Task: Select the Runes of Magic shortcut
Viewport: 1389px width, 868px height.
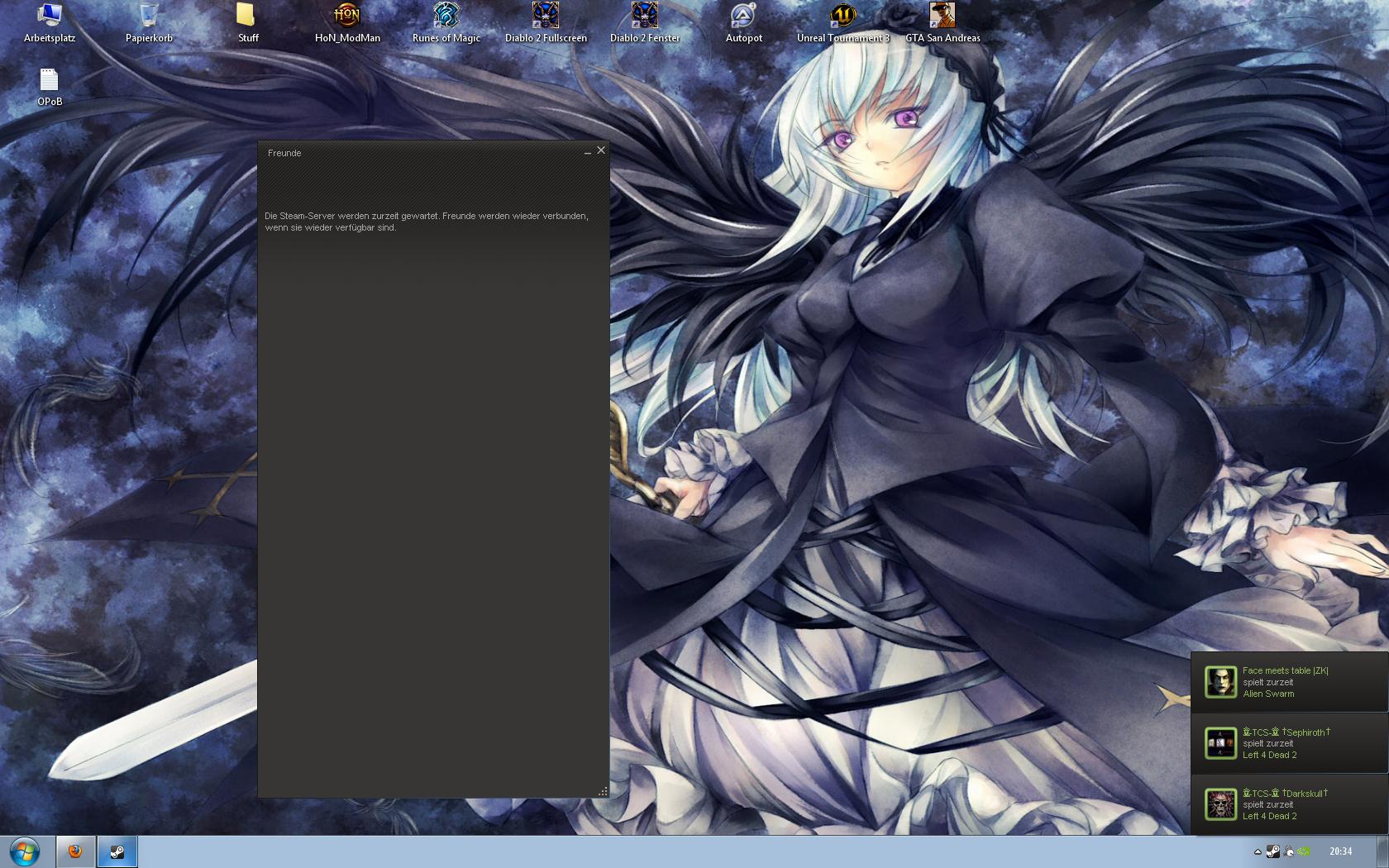Action: pos(446,22)
